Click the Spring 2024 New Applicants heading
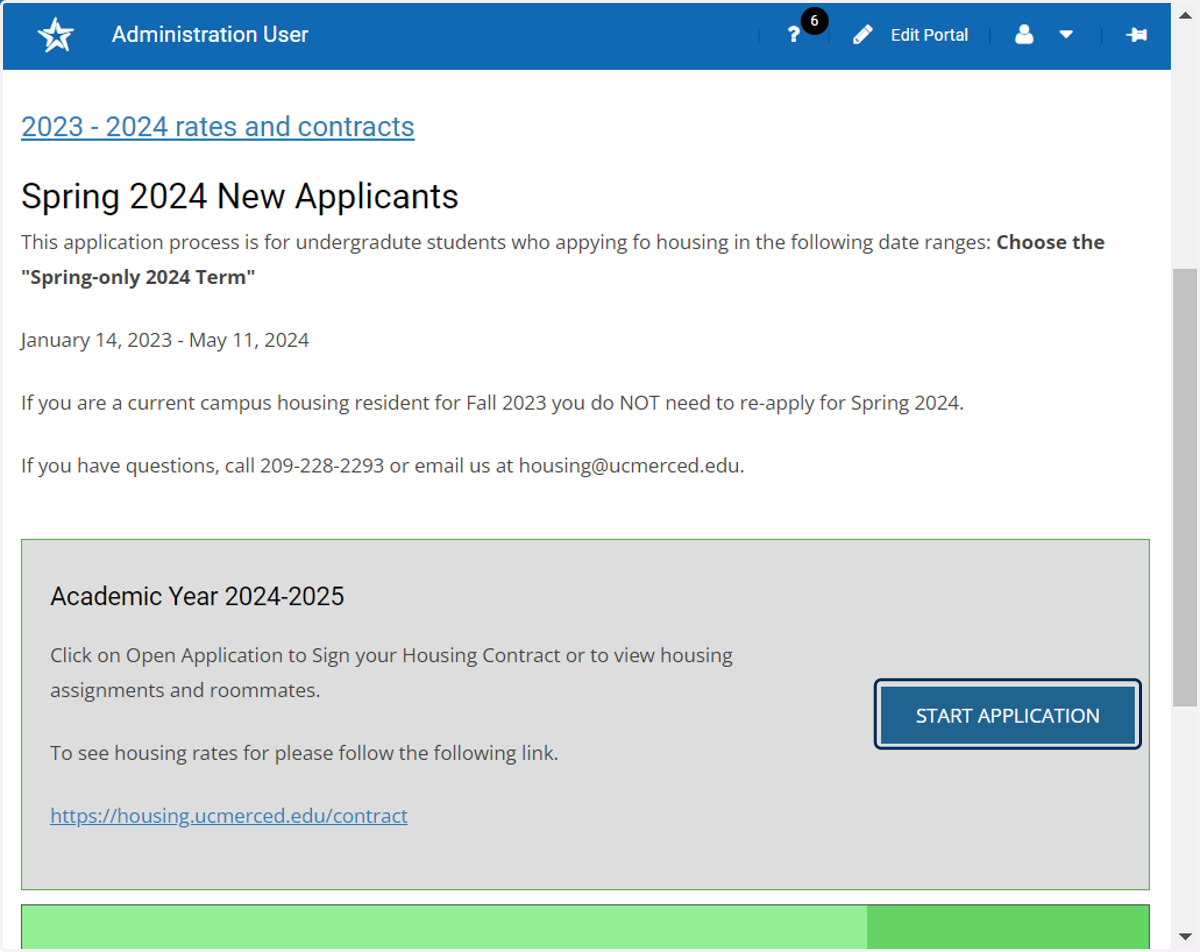The height and width of the screenshot is (952, 1200). 240,196
